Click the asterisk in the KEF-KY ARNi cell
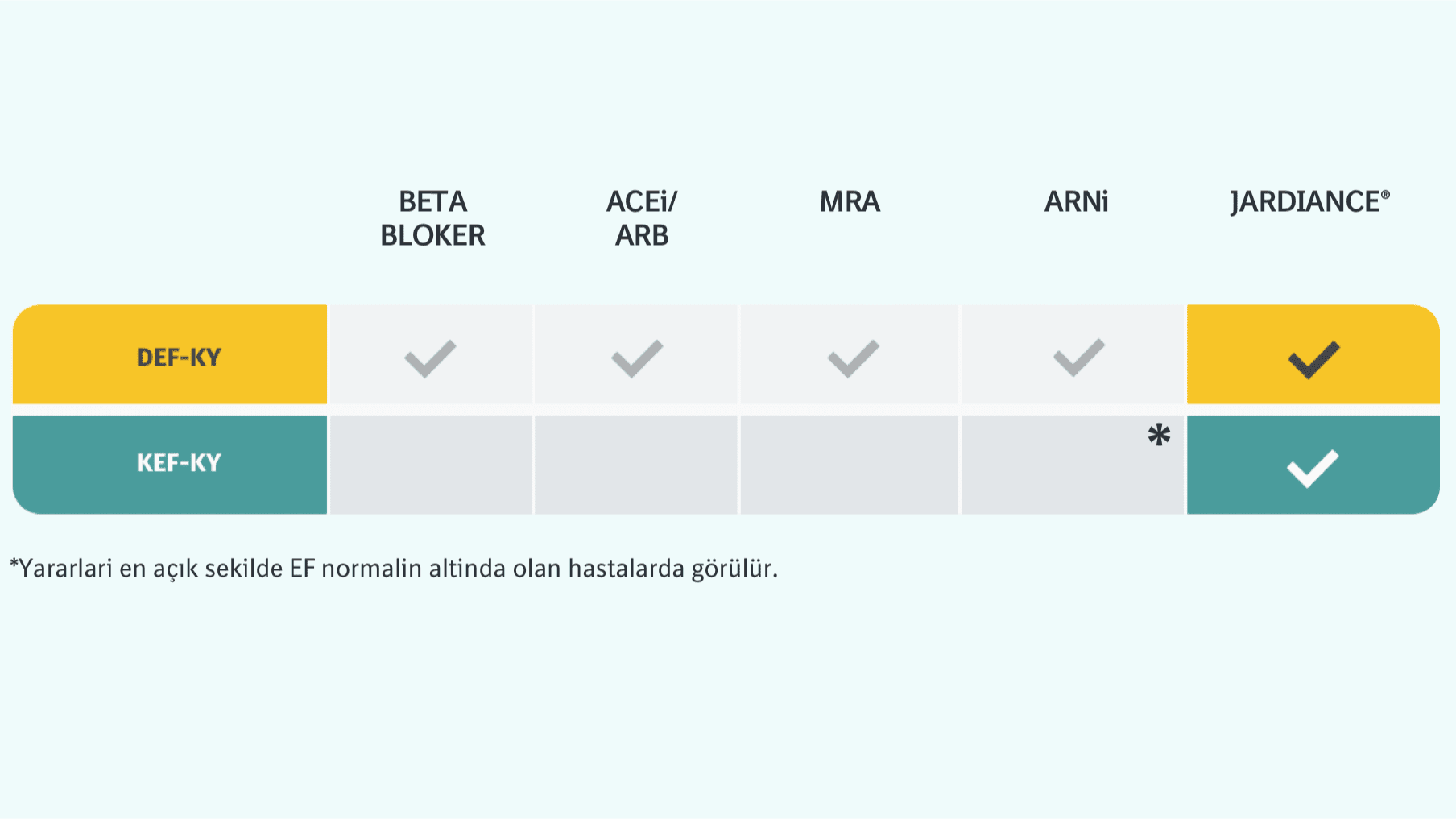 [1159, 436]
